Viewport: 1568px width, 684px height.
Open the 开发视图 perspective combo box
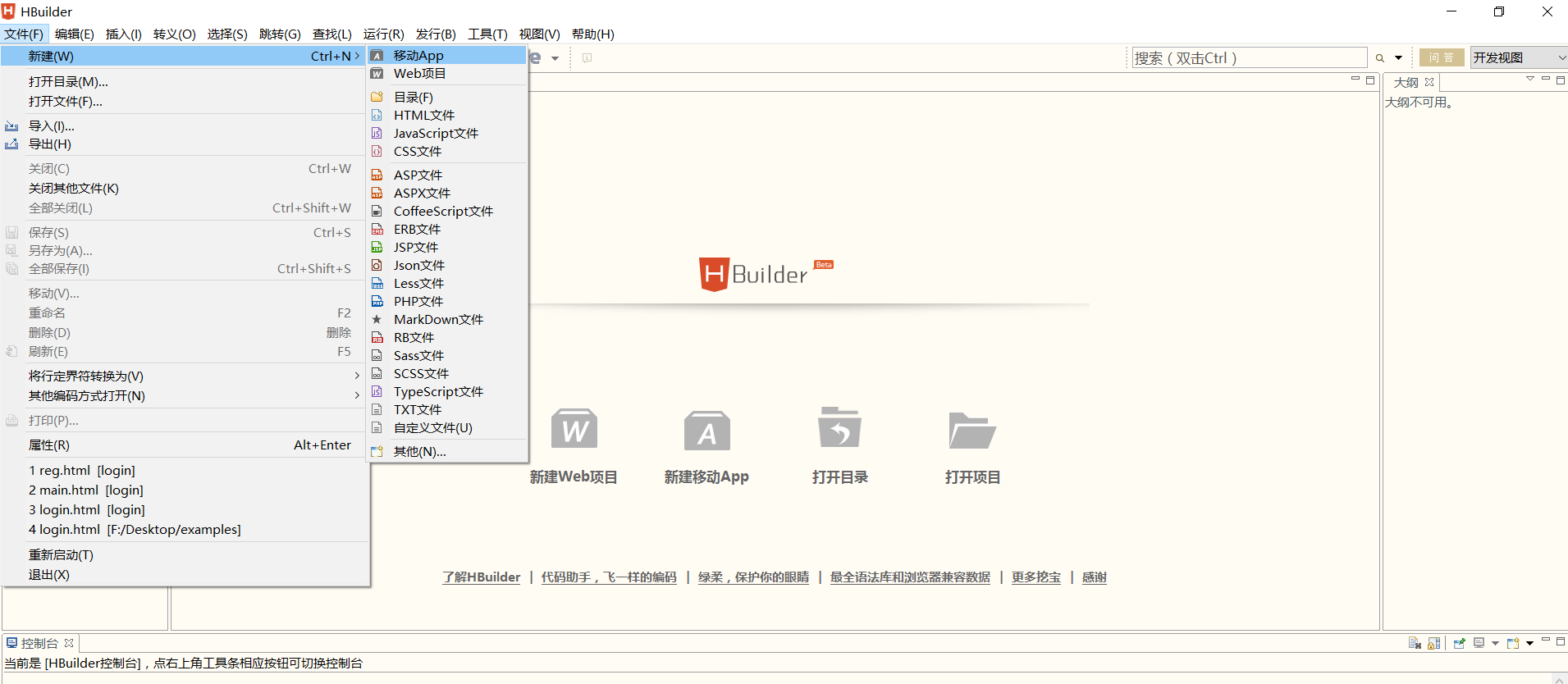tap(1519, 57)
